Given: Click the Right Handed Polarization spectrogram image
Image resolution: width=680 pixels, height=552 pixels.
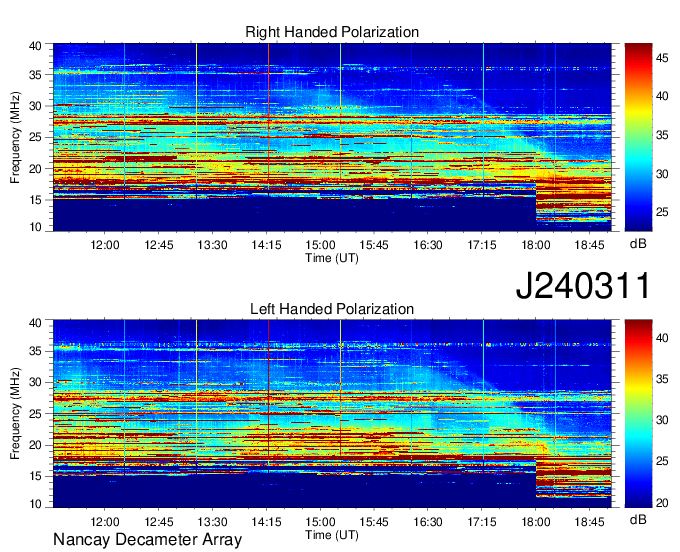Looking at the screenshot, I should (x=332, y=137).
